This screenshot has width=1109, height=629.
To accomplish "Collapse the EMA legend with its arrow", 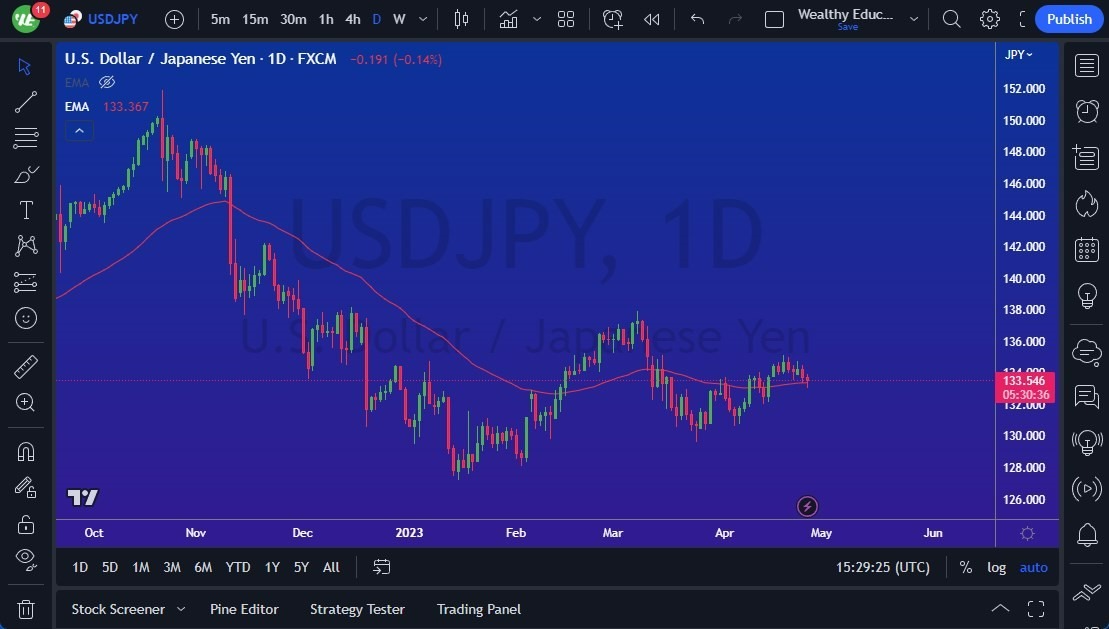I will 79,130.
